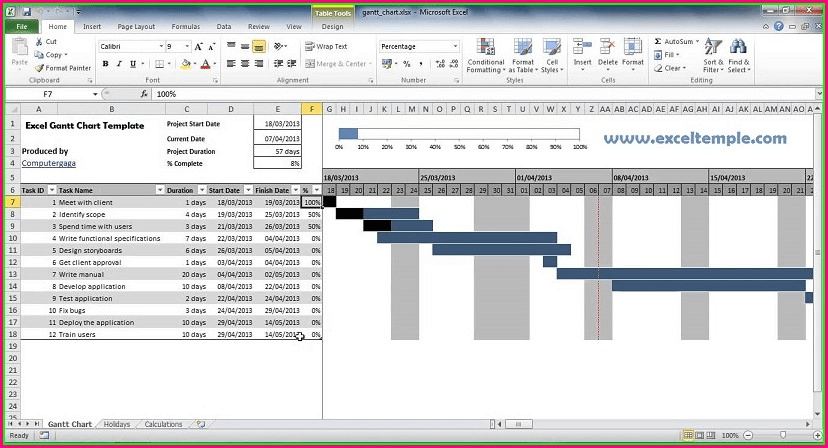Open Task Name column filter dropdown
Image resolution: width=828 pixels, height=448 pixels.
coord(159,190)
